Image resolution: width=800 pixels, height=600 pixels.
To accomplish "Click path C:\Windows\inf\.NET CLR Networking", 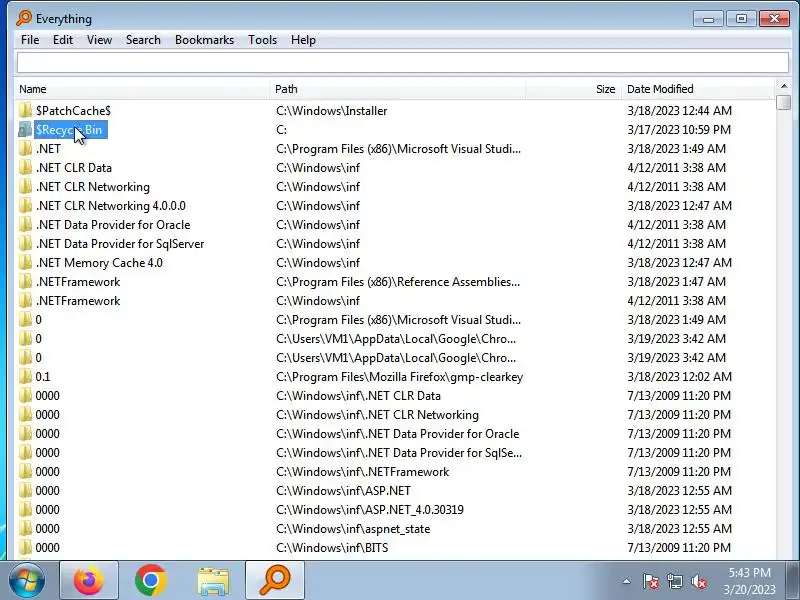I will (x=378, y=415).
